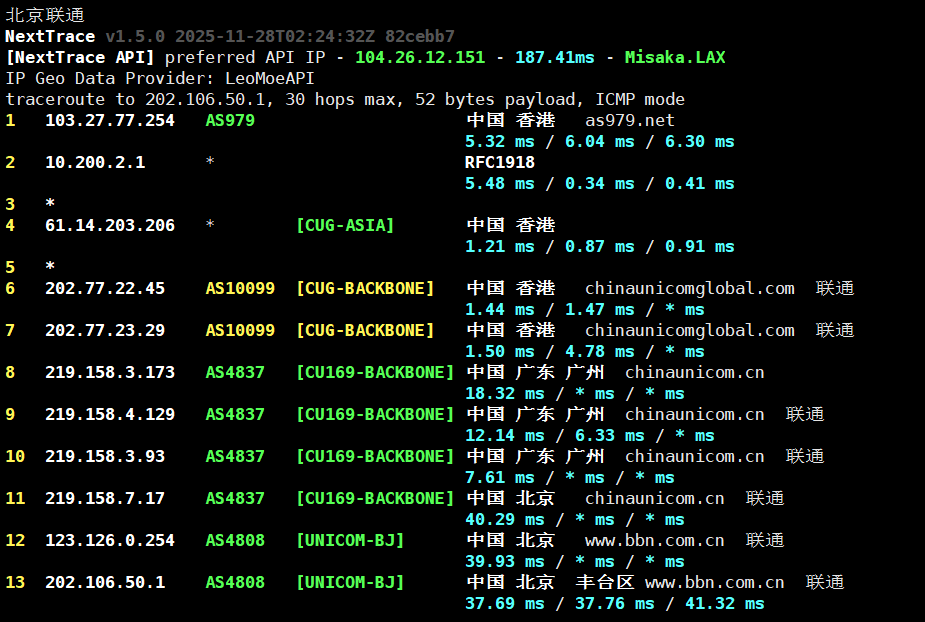Click hop 4 IP 61.14.203.206
The width and height of the screenshot is (925, 622).
[110, 225]
